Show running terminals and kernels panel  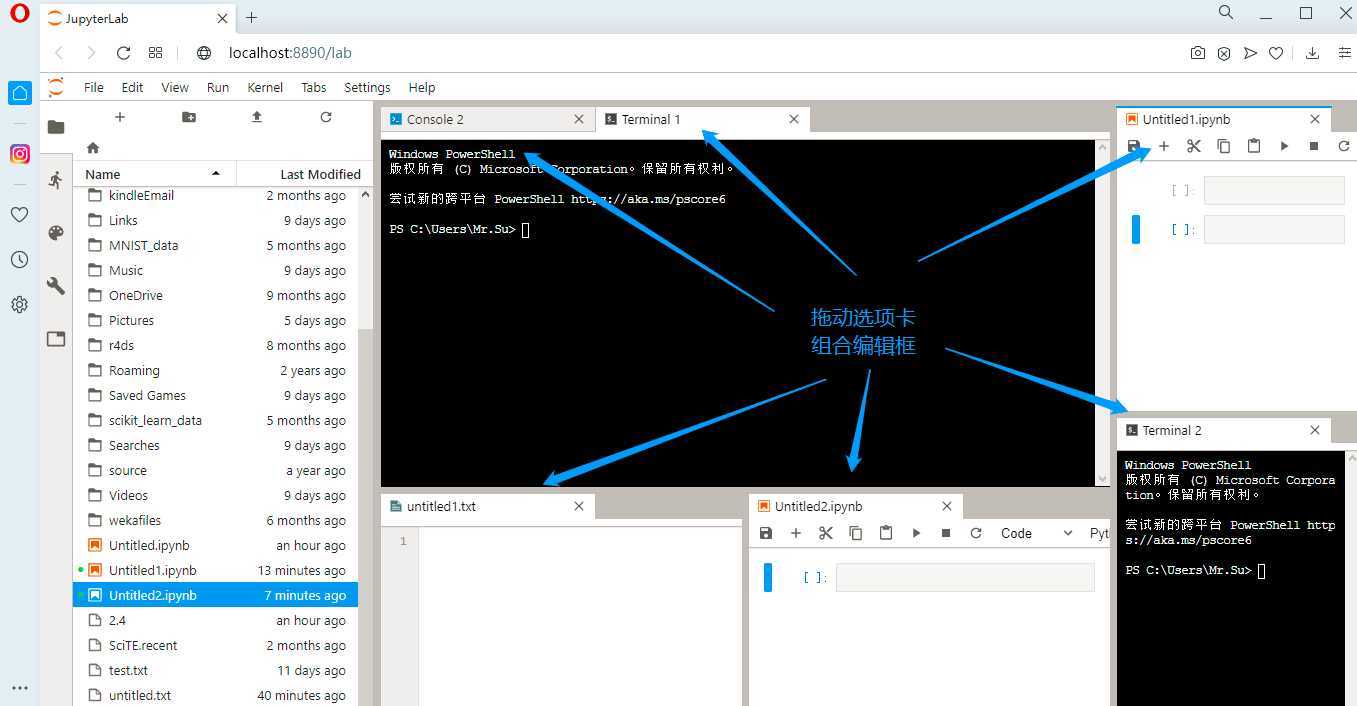pos(56,180)
